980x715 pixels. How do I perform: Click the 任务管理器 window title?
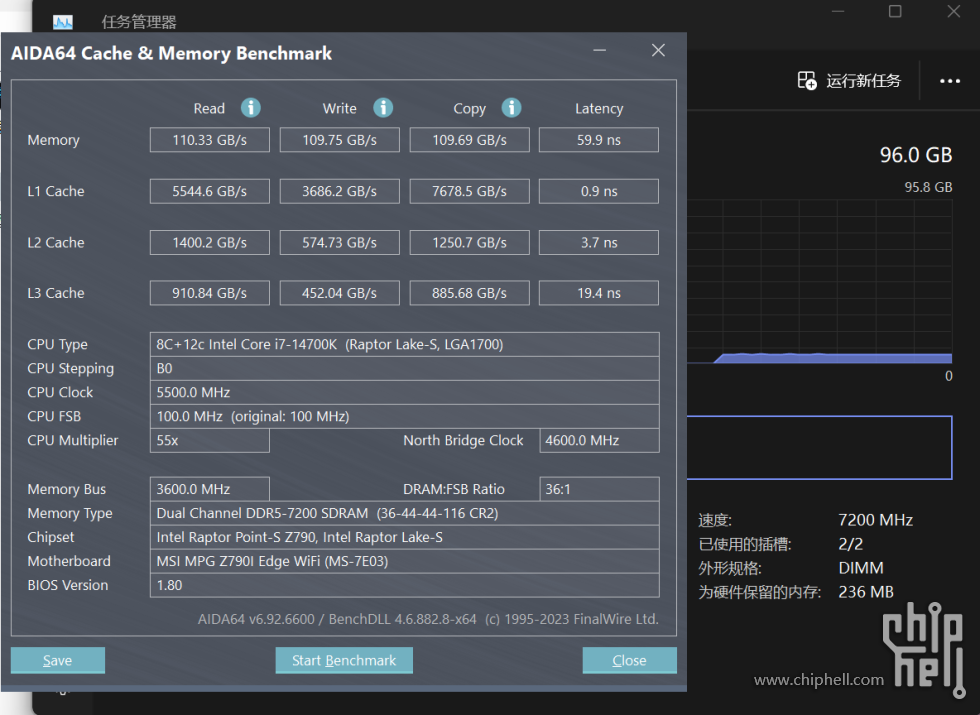(x=139, y=22)
